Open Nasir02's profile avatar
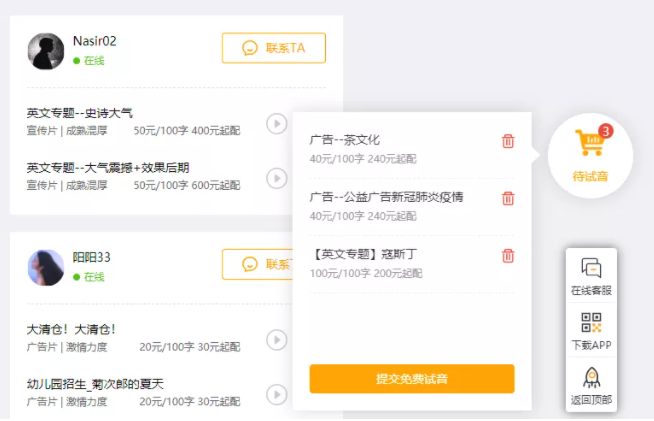This screenshot has width=654, height=421. click(x=46, y=51)
